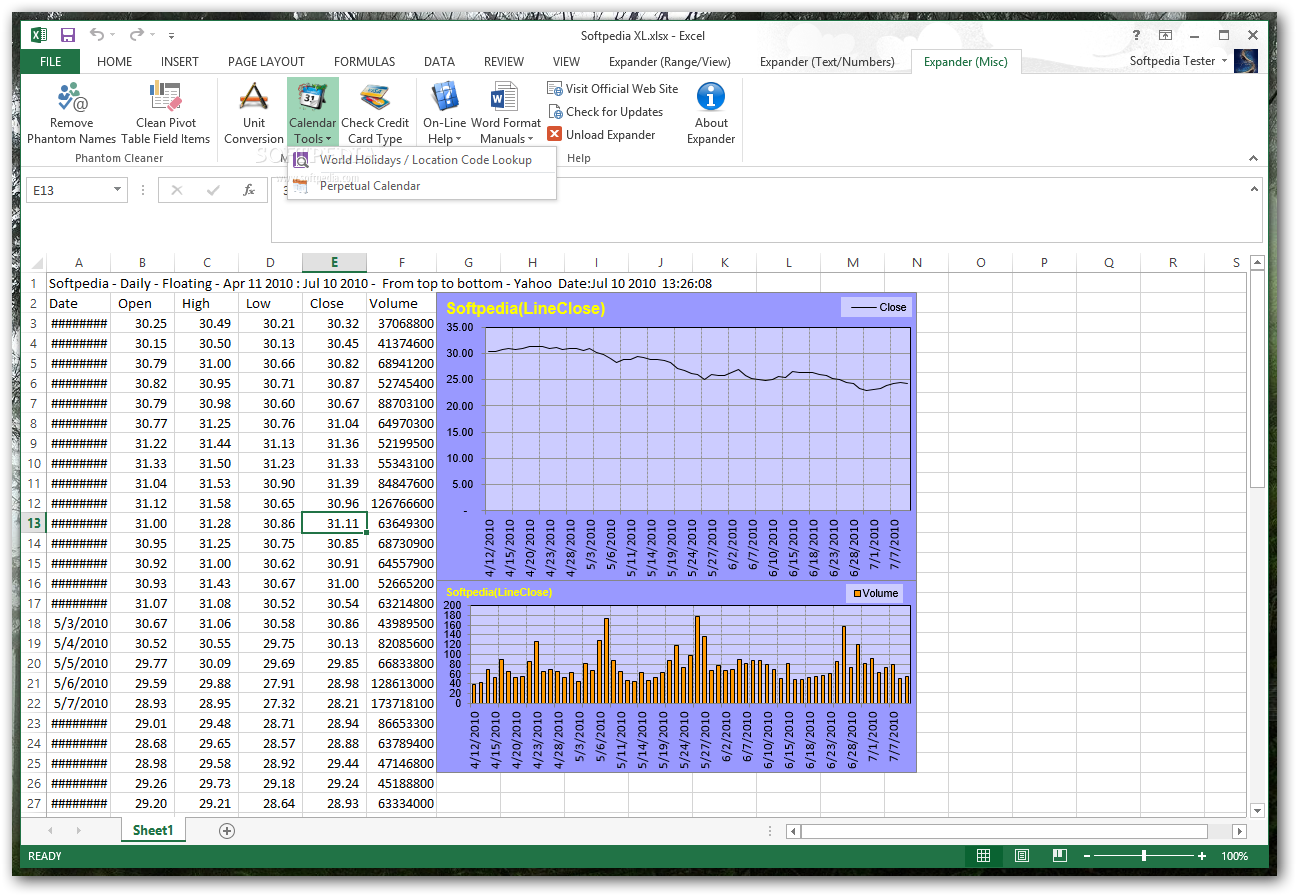The height and width of the screenshot is (896, 1297).
Task: Switch to Page Break Preview icon
Action: click(1059, 856)
